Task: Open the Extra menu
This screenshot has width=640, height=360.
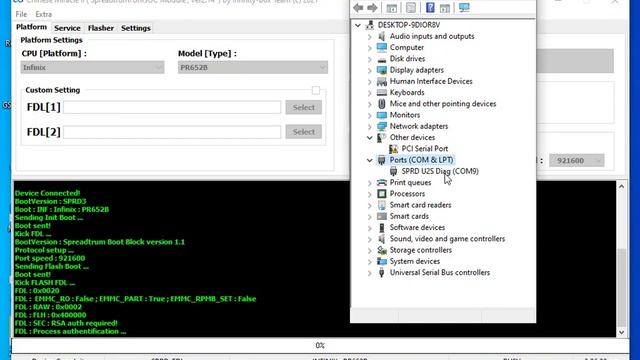Action: tap(43, 14)
